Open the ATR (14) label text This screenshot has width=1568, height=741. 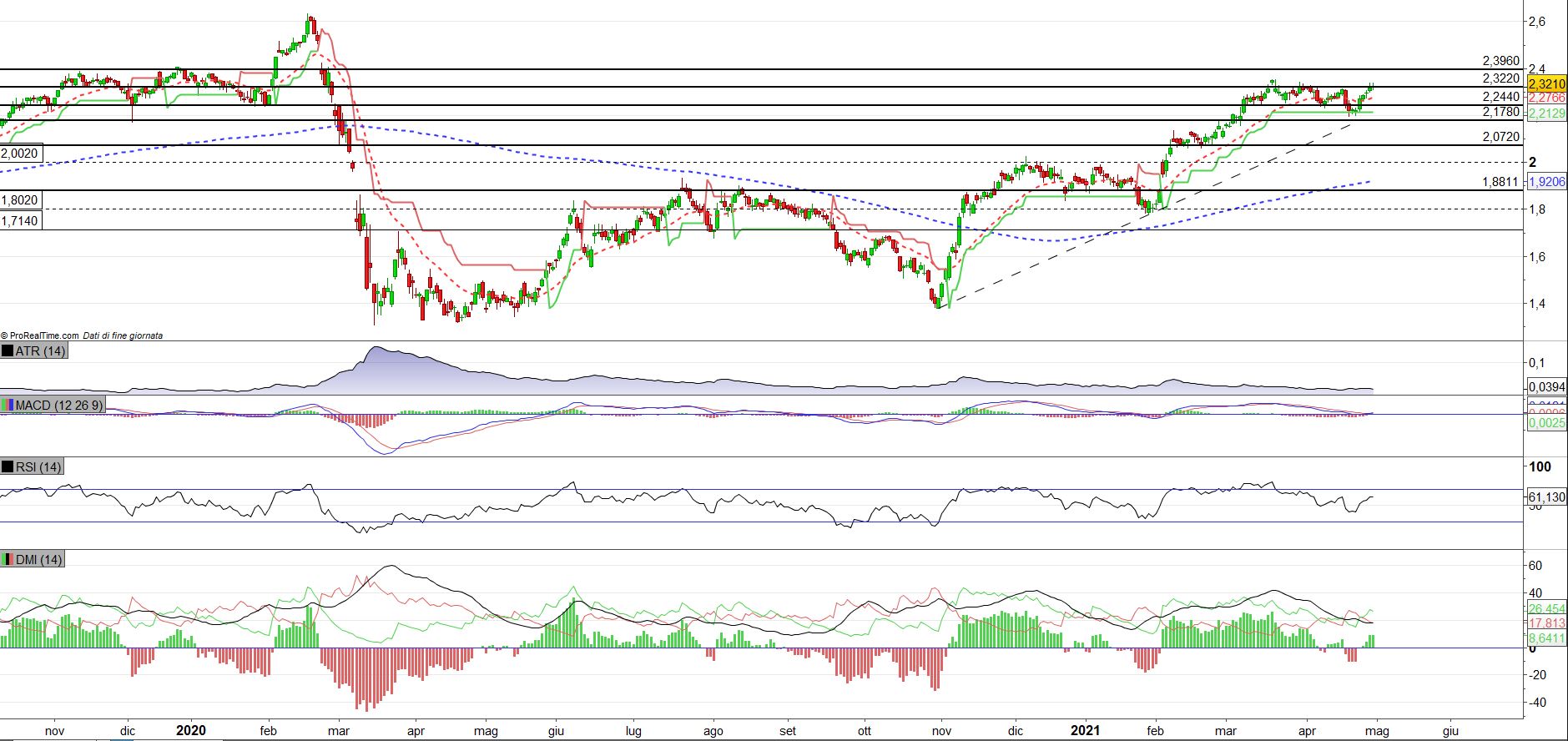click(x=40, y=351)
